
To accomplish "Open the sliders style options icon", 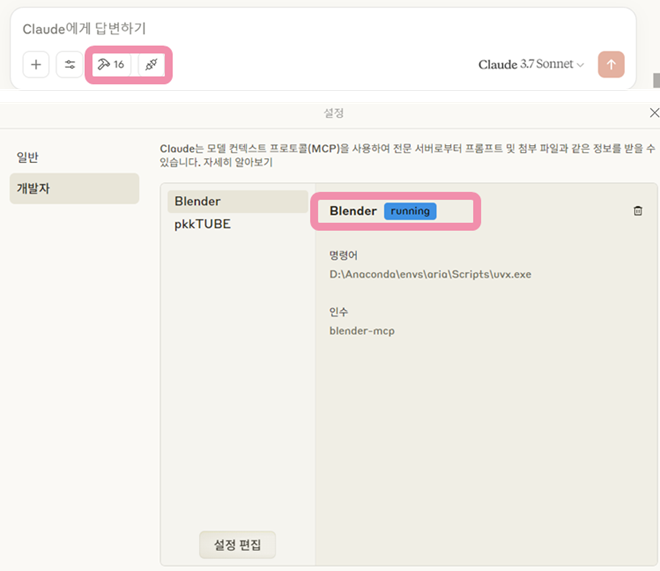I will point(70,65).
